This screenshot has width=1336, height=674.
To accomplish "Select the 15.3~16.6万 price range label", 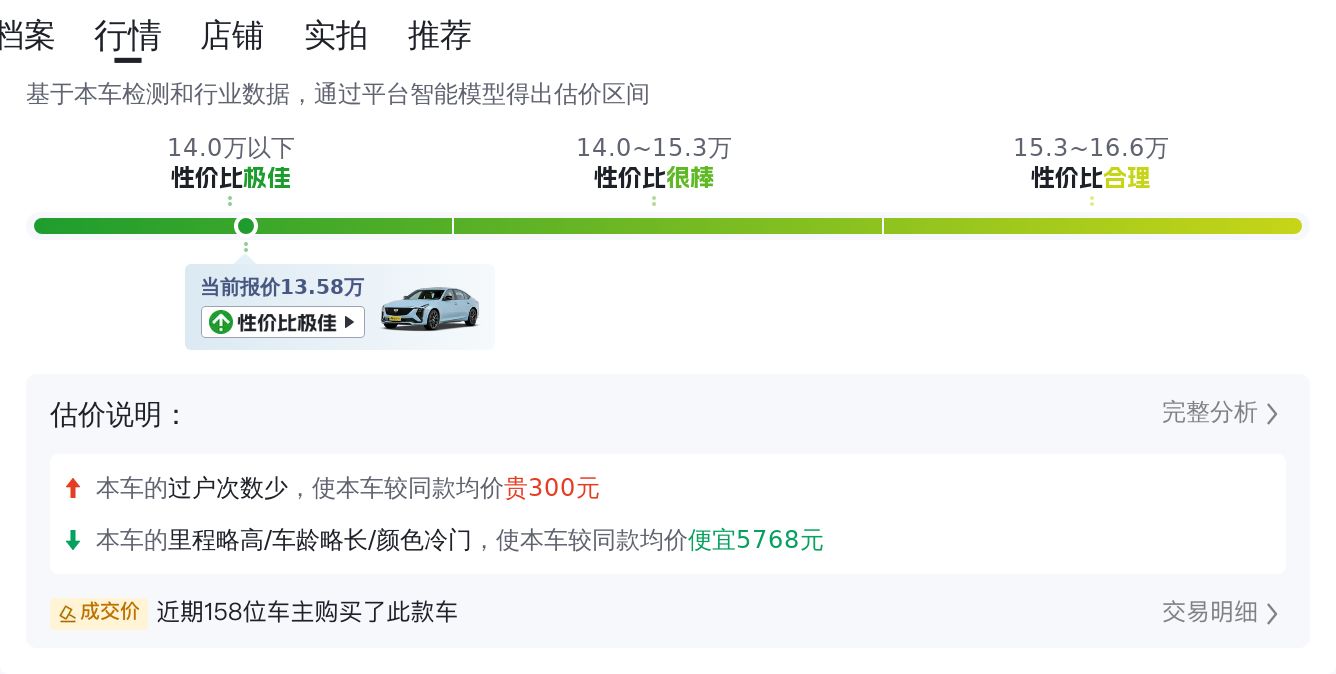I will pos(1090,148).
